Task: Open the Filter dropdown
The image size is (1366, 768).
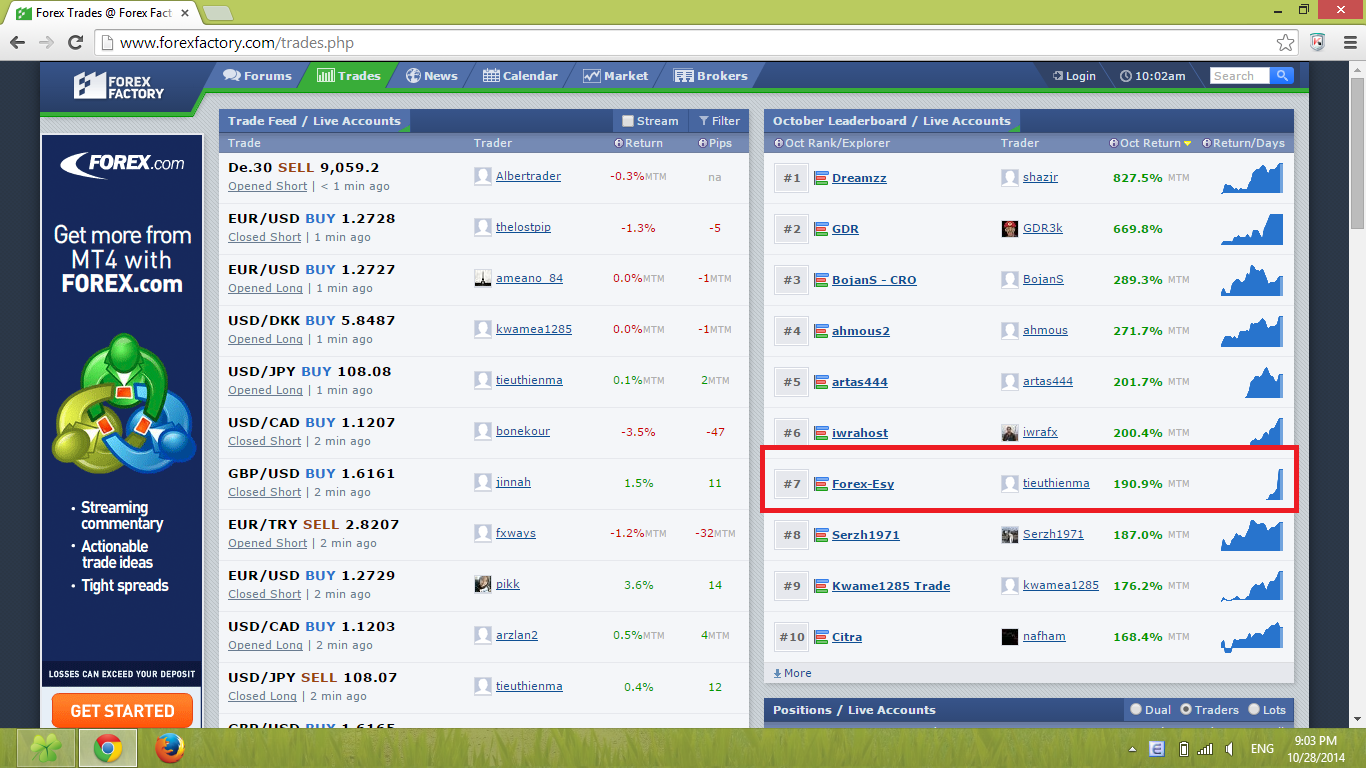Action: 719,121
